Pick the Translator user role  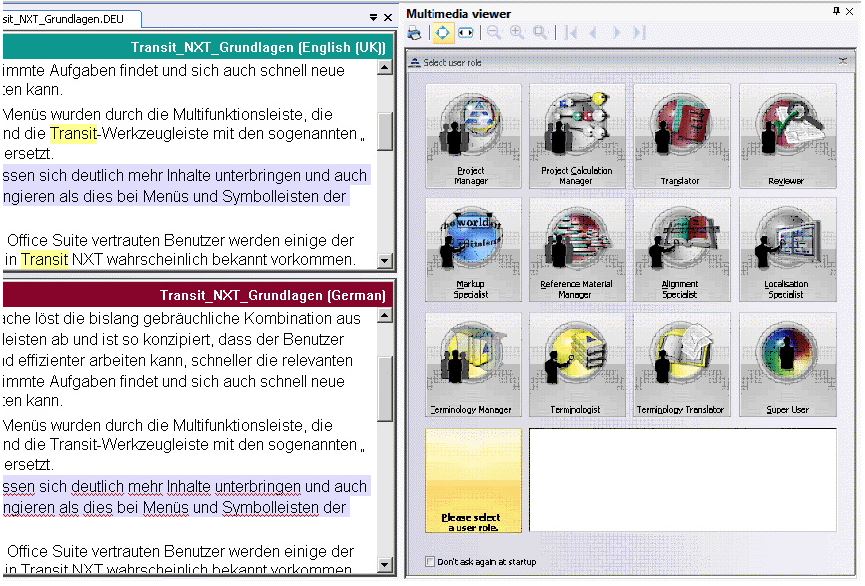[681, 136]
